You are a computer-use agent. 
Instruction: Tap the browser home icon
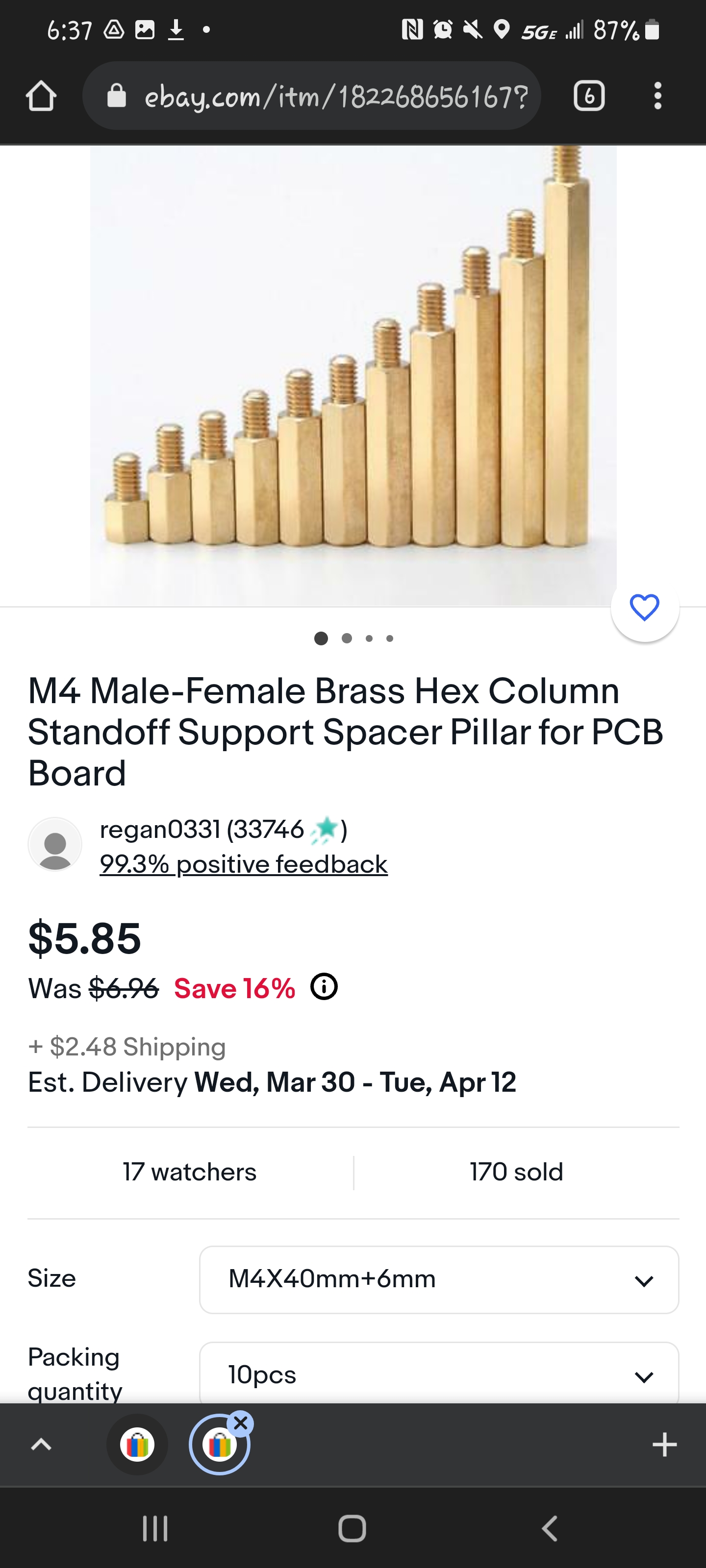pos(41,96)
